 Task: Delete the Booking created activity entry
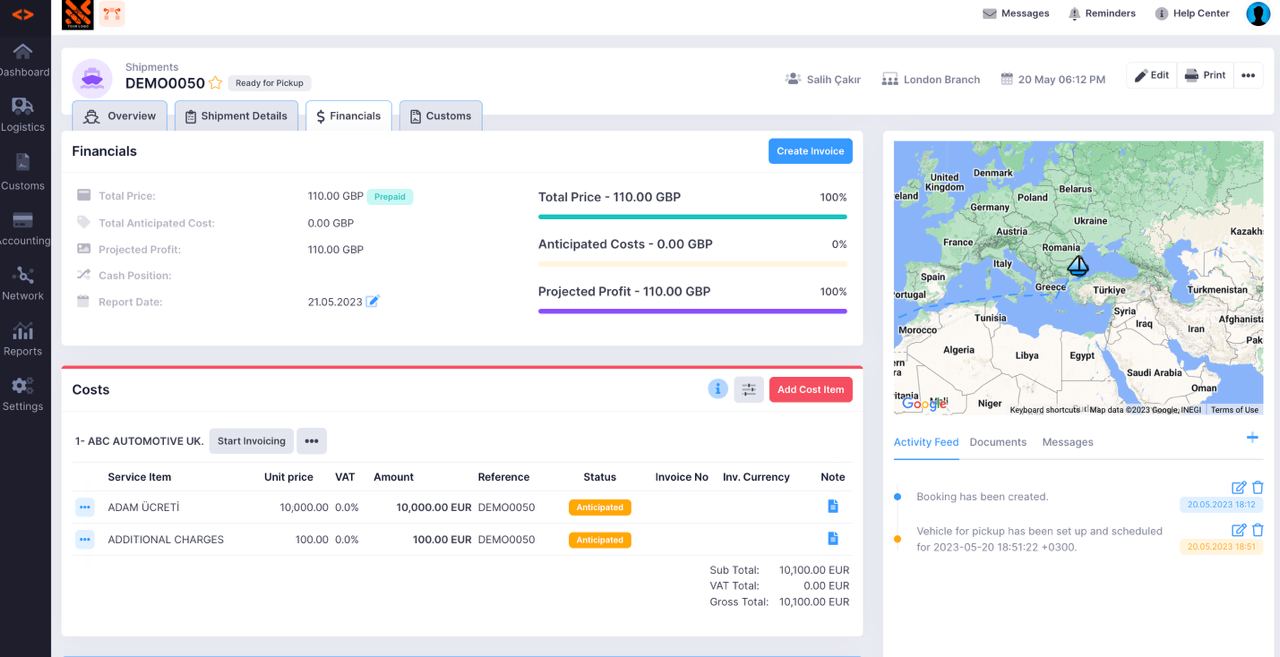(1257, 487)
